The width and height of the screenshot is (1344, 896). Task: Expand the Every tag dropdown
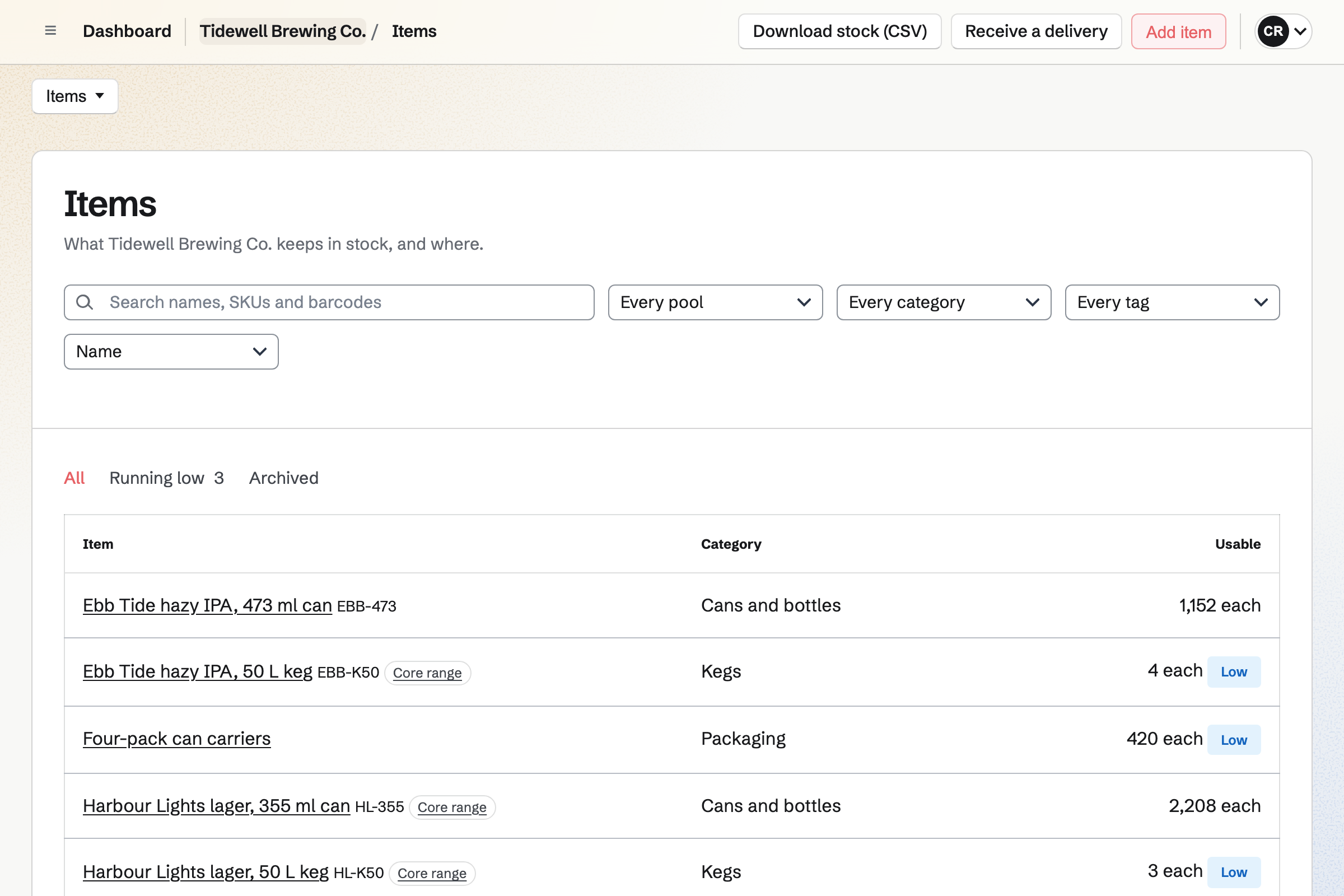tap(1172, 302)
